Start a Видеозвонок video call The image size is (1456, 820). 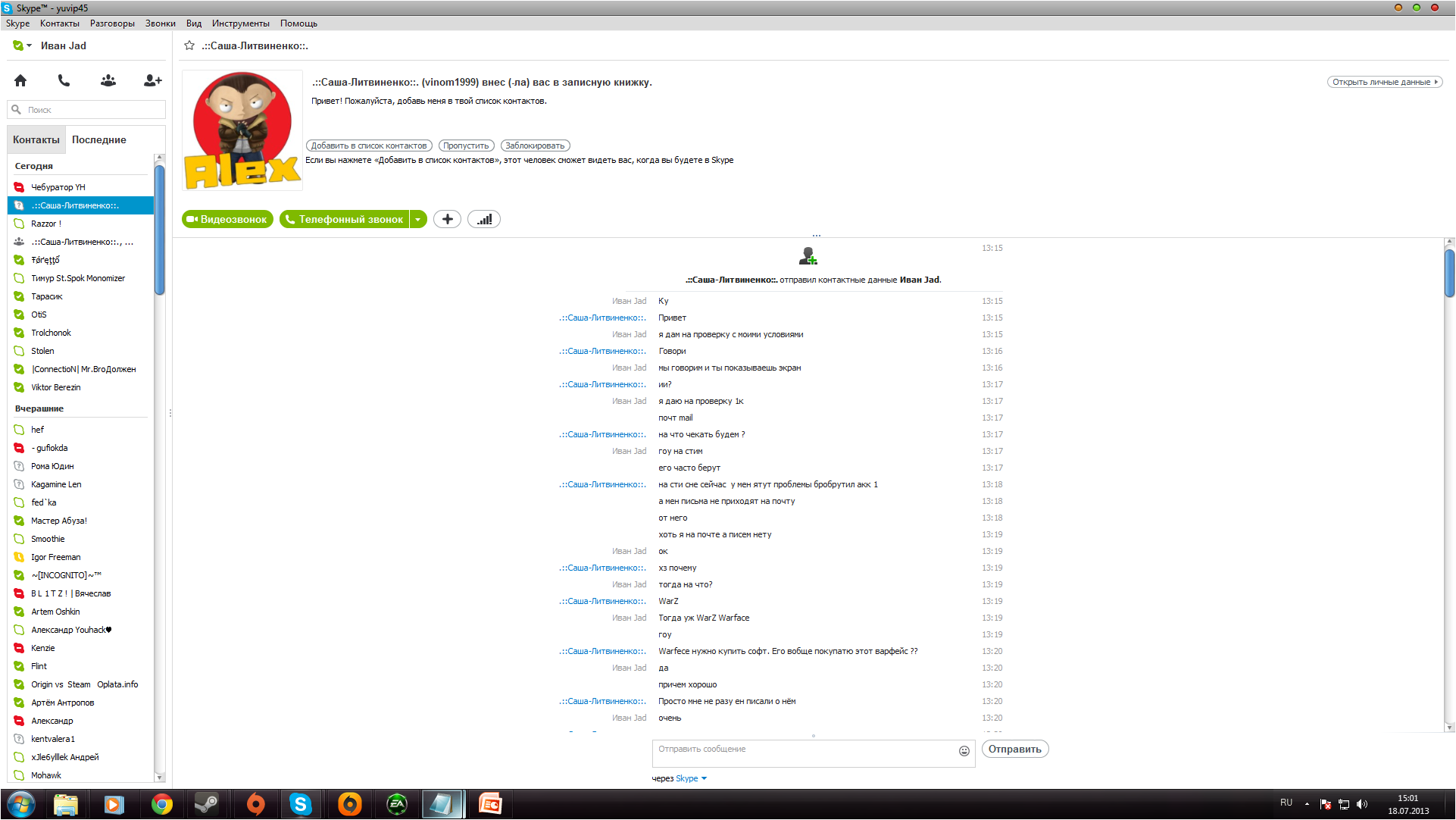pyautogui.click(x=227, y=219)
